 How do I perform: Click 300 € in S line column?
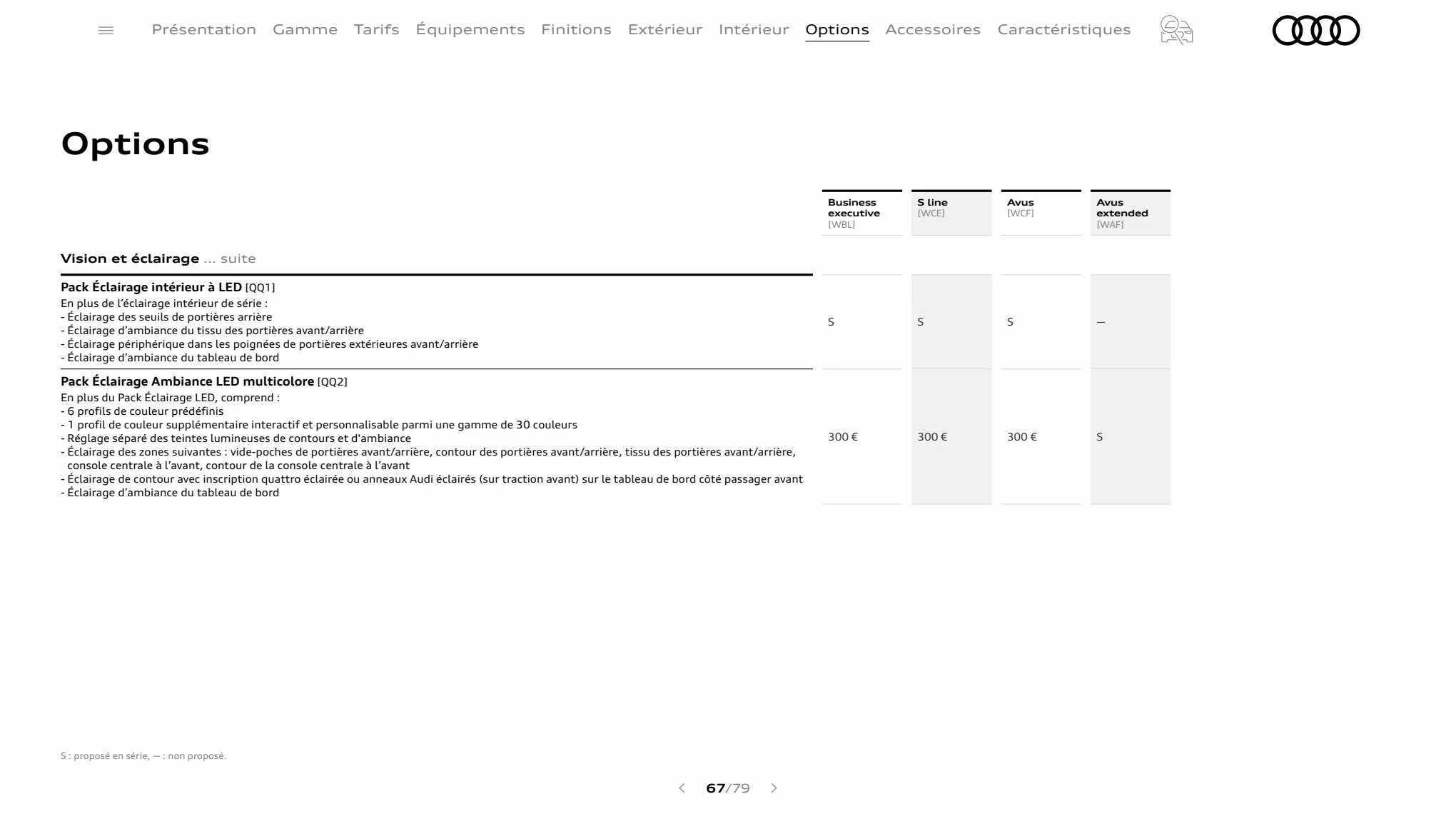pyautogui.click(x=932, y=437)
